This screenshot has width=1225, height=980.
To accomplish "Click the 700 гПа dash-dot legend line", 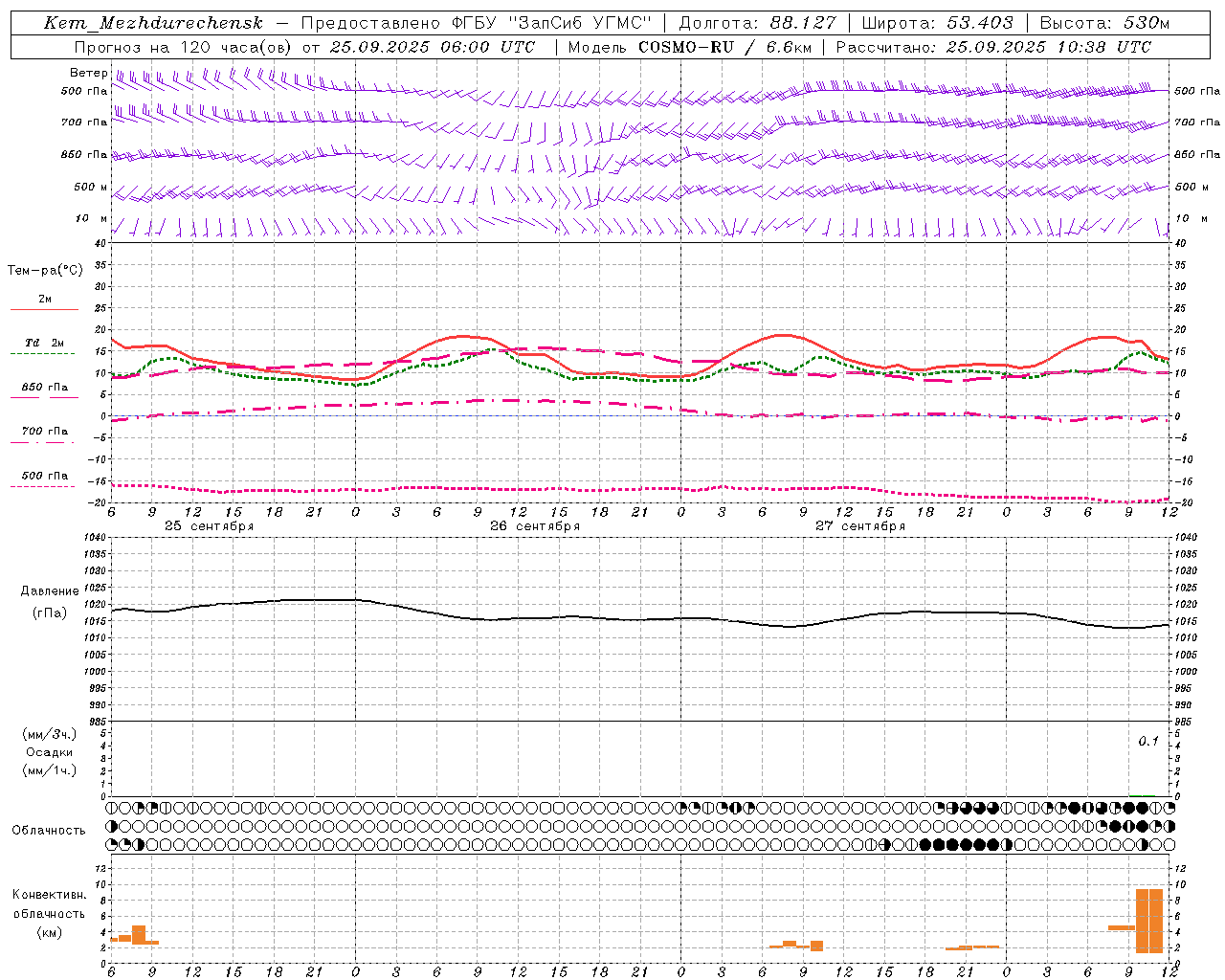I will [x=43, y=442].
